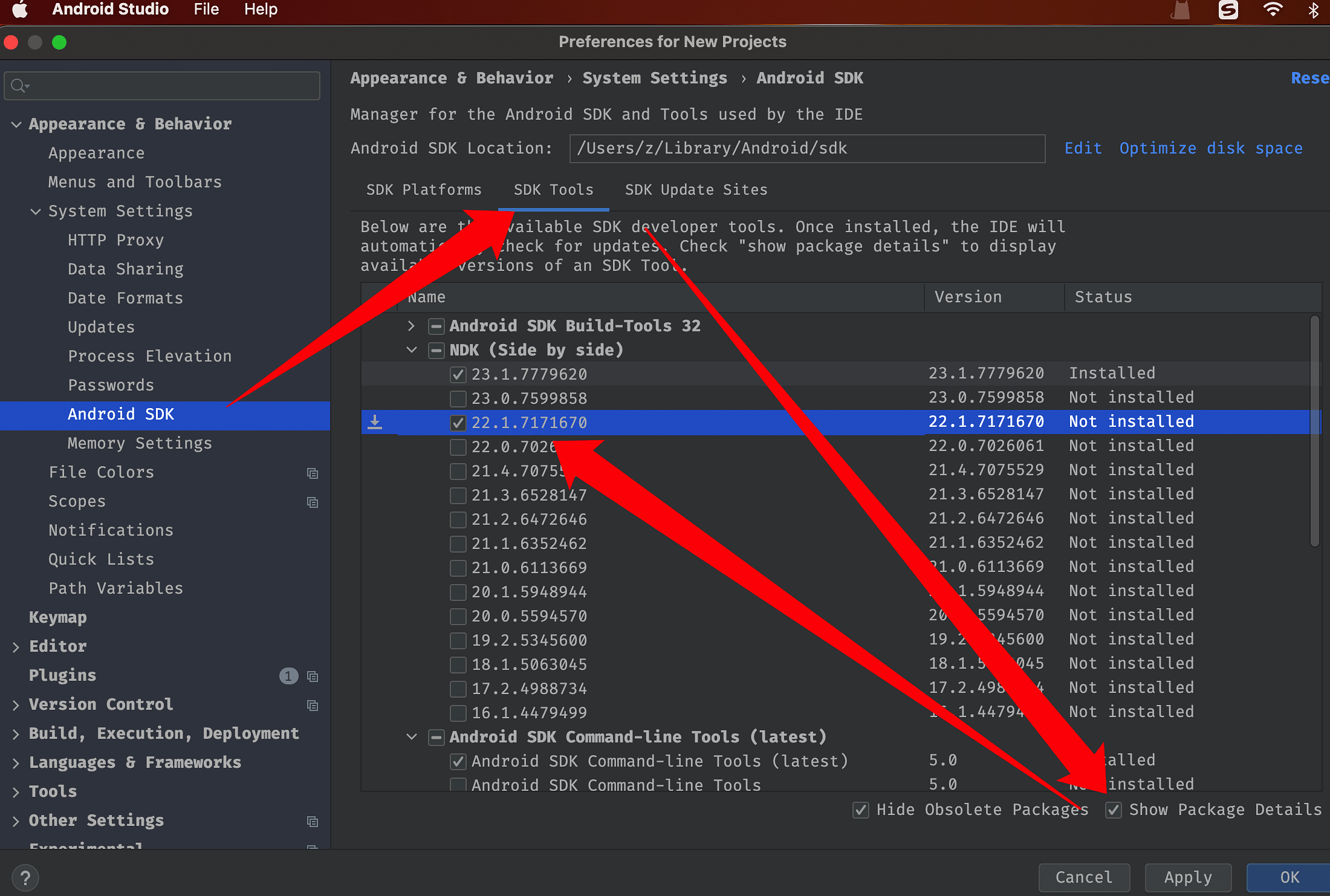
Task: Click the SDK tools list scrollbar
Action: (x=1314, y=430)
